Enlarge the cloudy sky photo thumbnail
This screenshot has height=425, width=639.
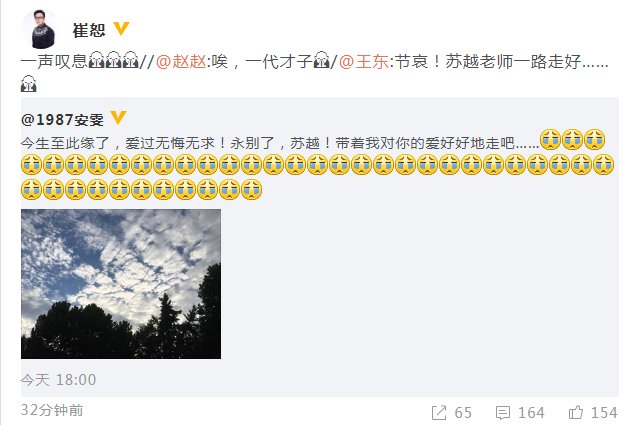point(121,284)
